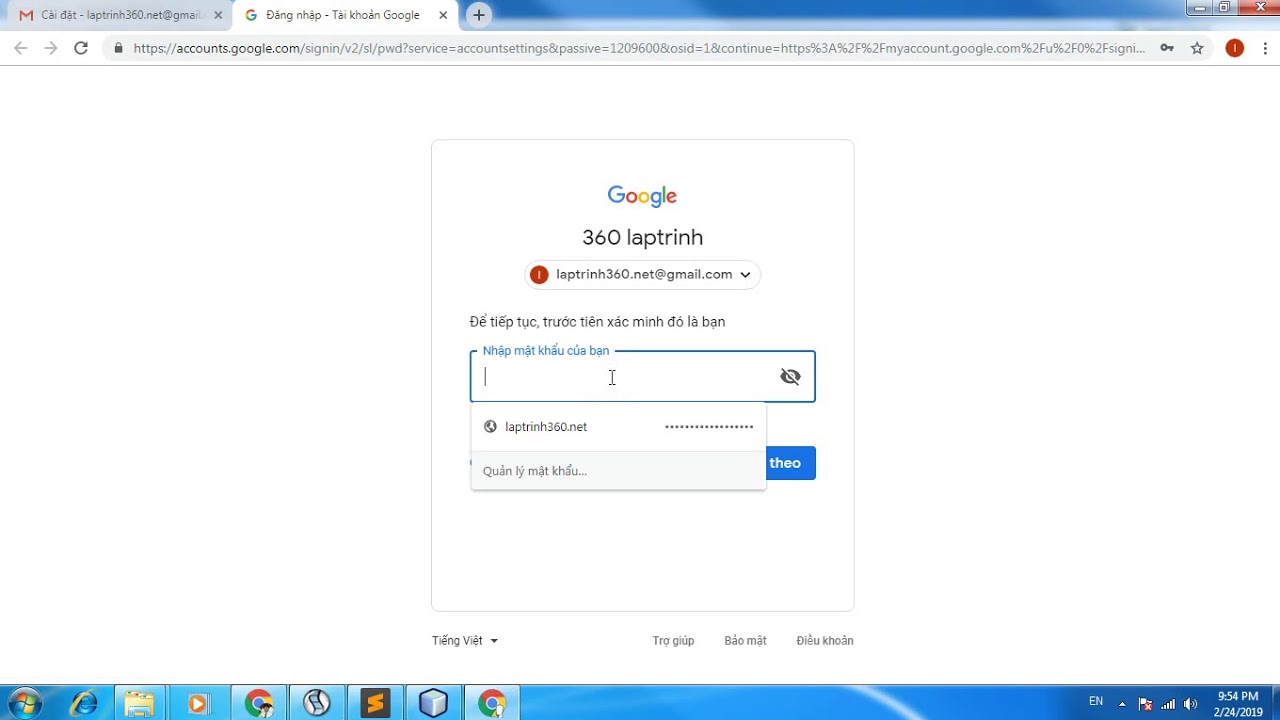Open Windows Start menu

24,703
